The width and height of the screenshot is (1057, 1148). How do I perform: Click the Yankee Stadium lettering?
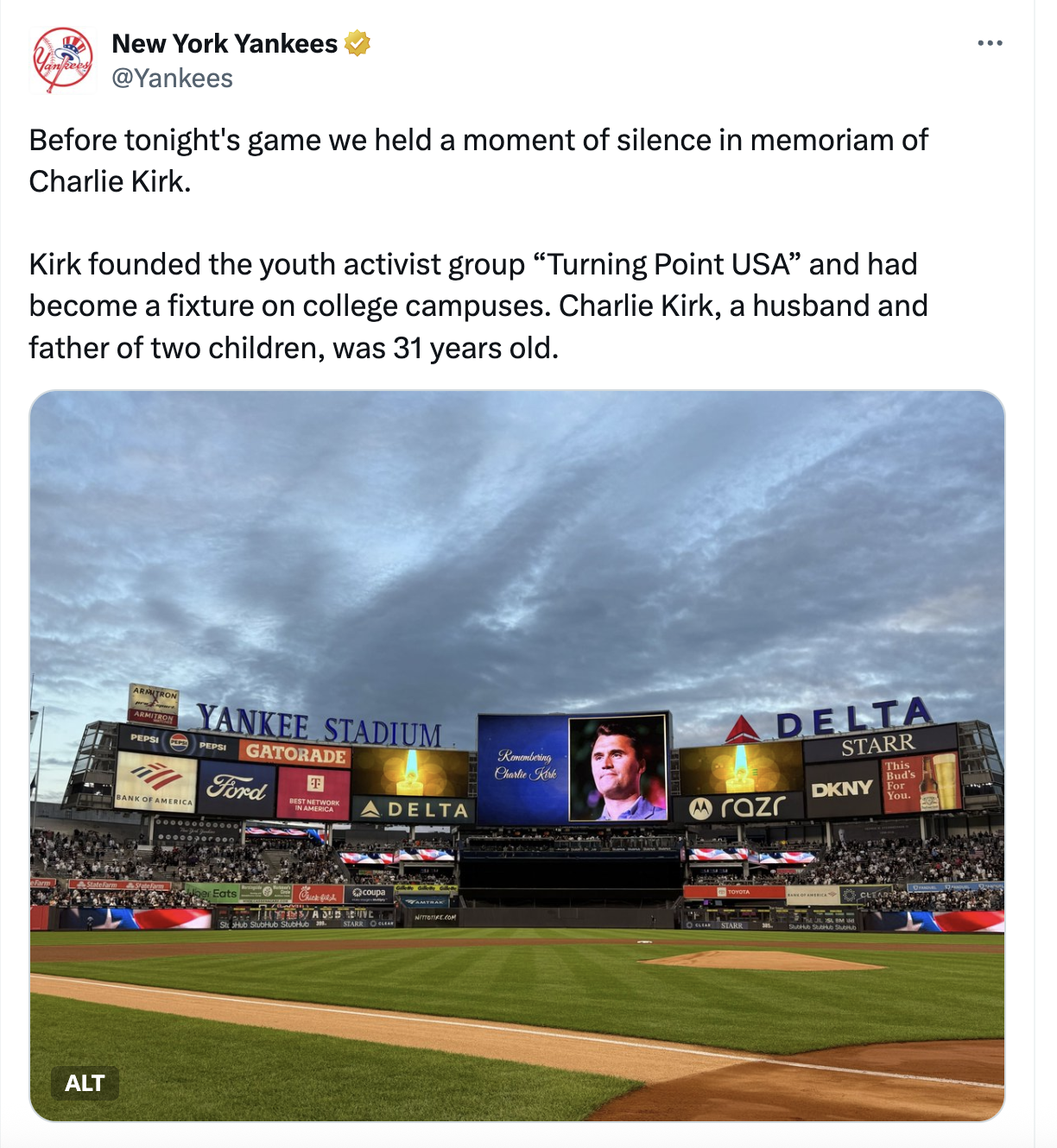pyautogui.click(x=319, y=725)
